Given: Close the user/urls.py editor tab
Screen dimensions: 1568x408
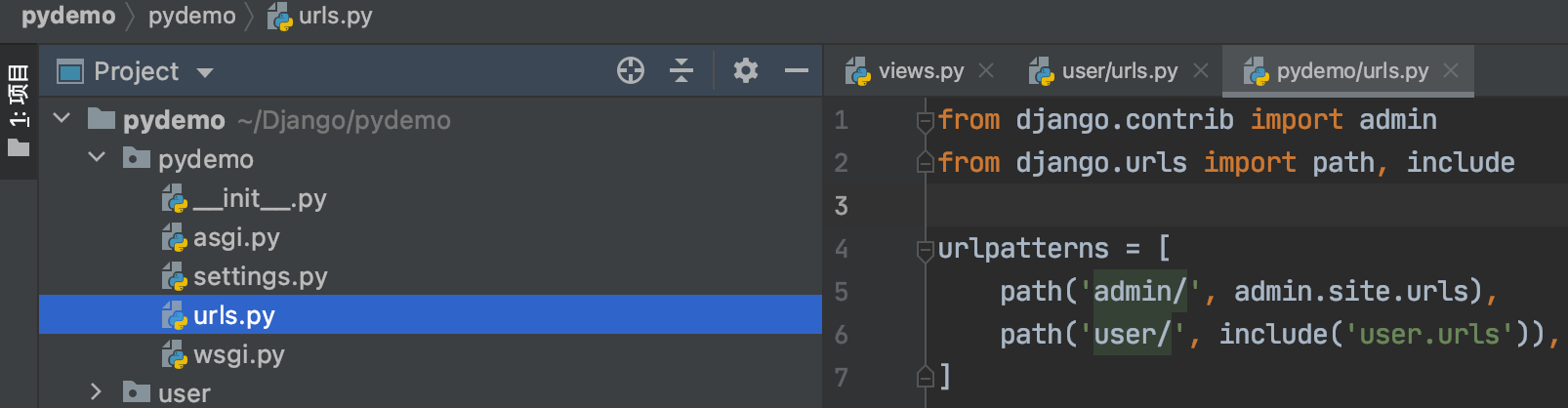Looking at the screenshot, I should tap(1201, 70).
